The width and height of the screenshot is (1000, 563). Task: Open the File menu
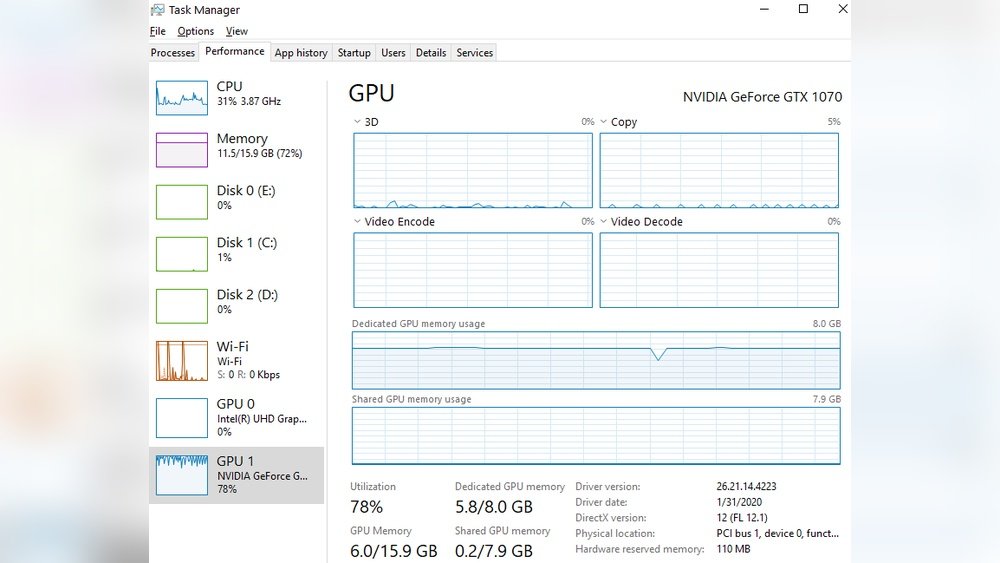(158, 32)
